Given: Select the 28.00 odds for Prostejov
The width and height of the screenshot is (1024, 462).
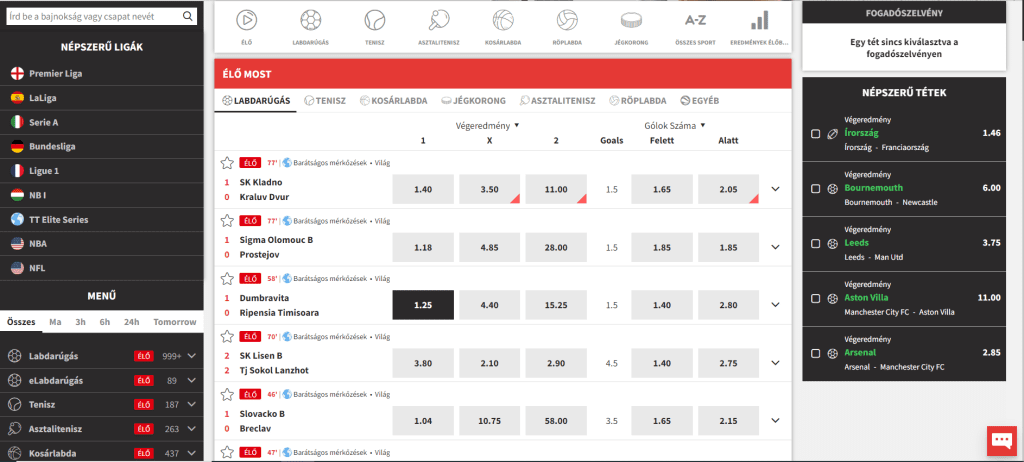Looking at the screenshot, I should (556, 247).
